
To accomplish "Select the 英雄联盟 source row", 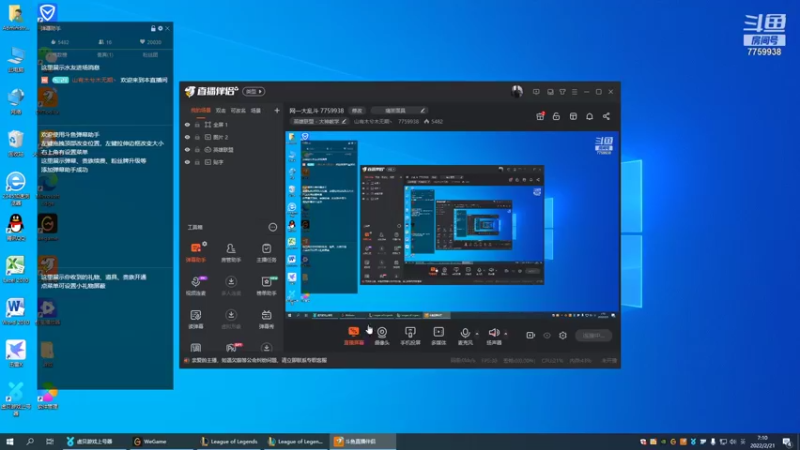I will coord(232,150).
